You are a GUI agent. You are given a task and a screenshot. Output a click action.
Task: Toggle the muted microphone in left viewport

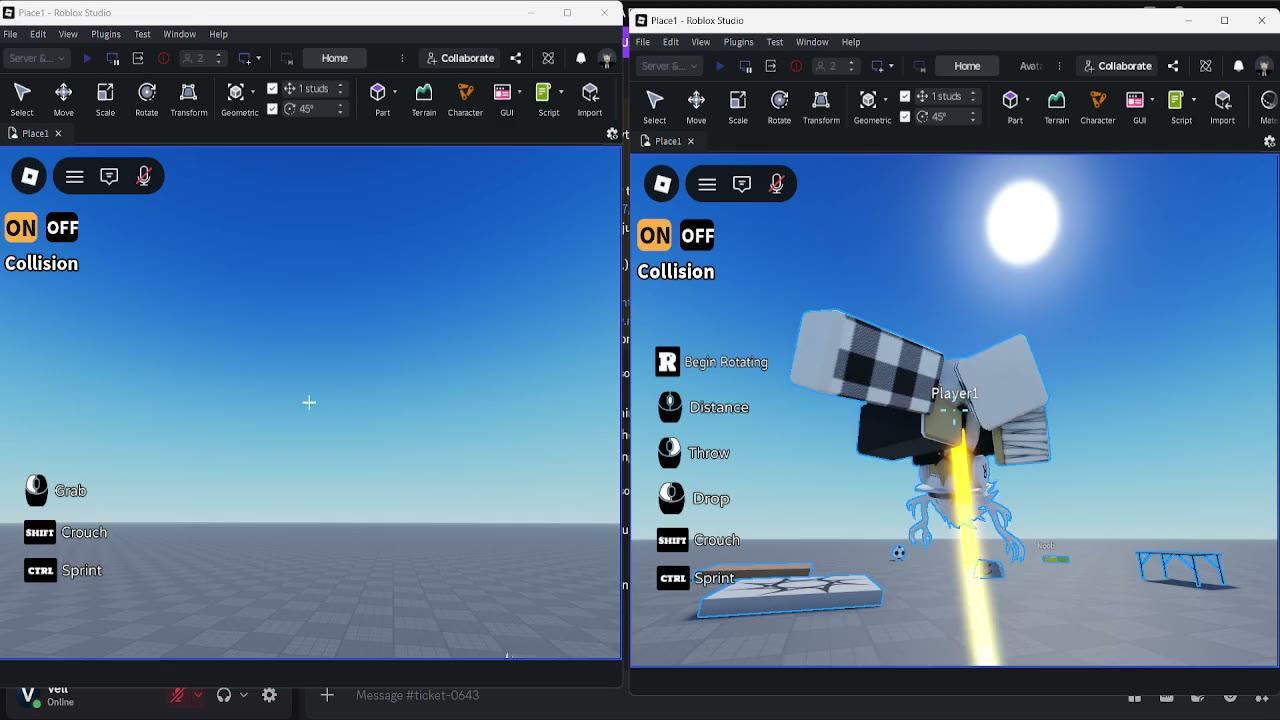(144, 176)
